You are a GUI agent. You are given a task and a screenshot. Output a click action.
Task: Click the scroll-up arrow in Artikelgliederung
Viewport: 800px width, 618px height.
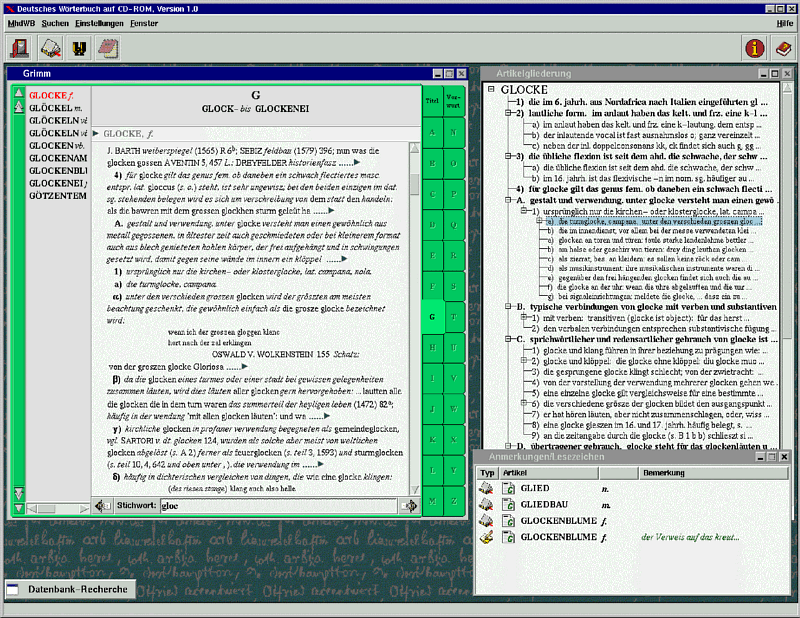pos(787,88)
